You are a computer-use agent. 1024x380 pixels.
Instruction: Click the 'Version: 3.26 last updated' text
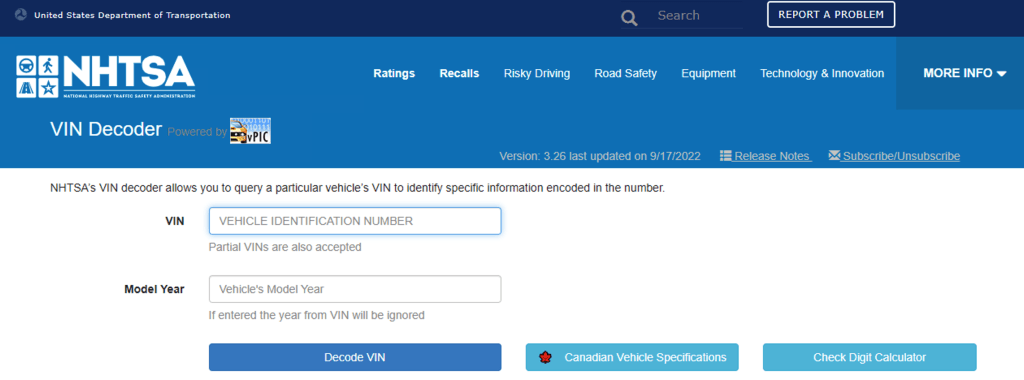600,157
